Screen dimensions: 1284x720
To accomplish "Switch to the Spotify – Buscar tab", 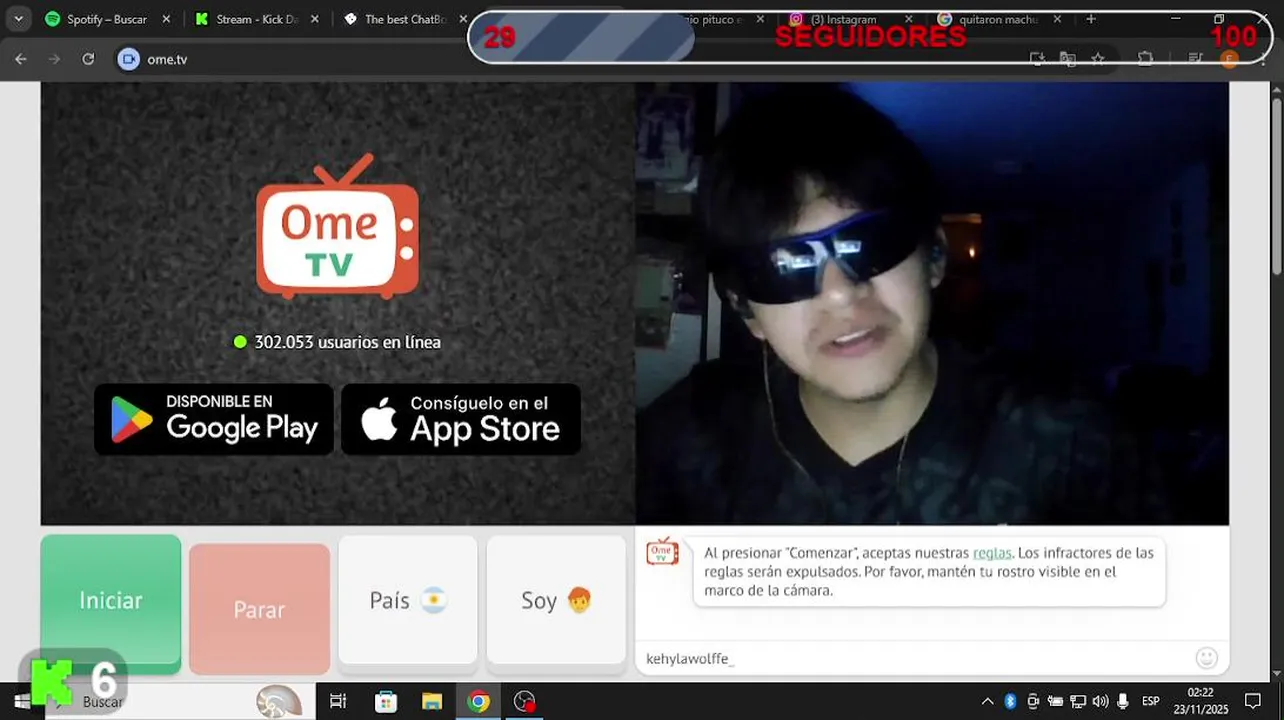I will (x=107, y=19).
